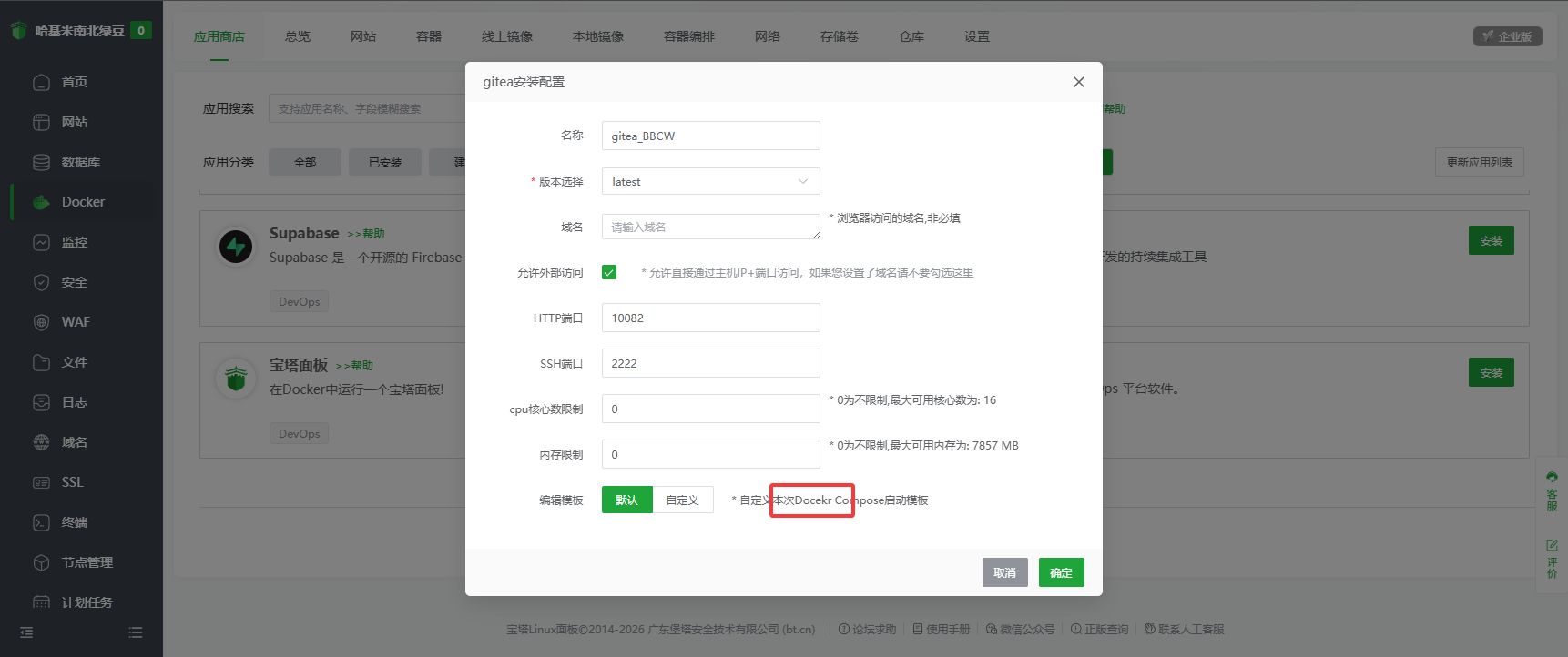Click DevOps tag under 宝塔面板

(x=300, y=433)
